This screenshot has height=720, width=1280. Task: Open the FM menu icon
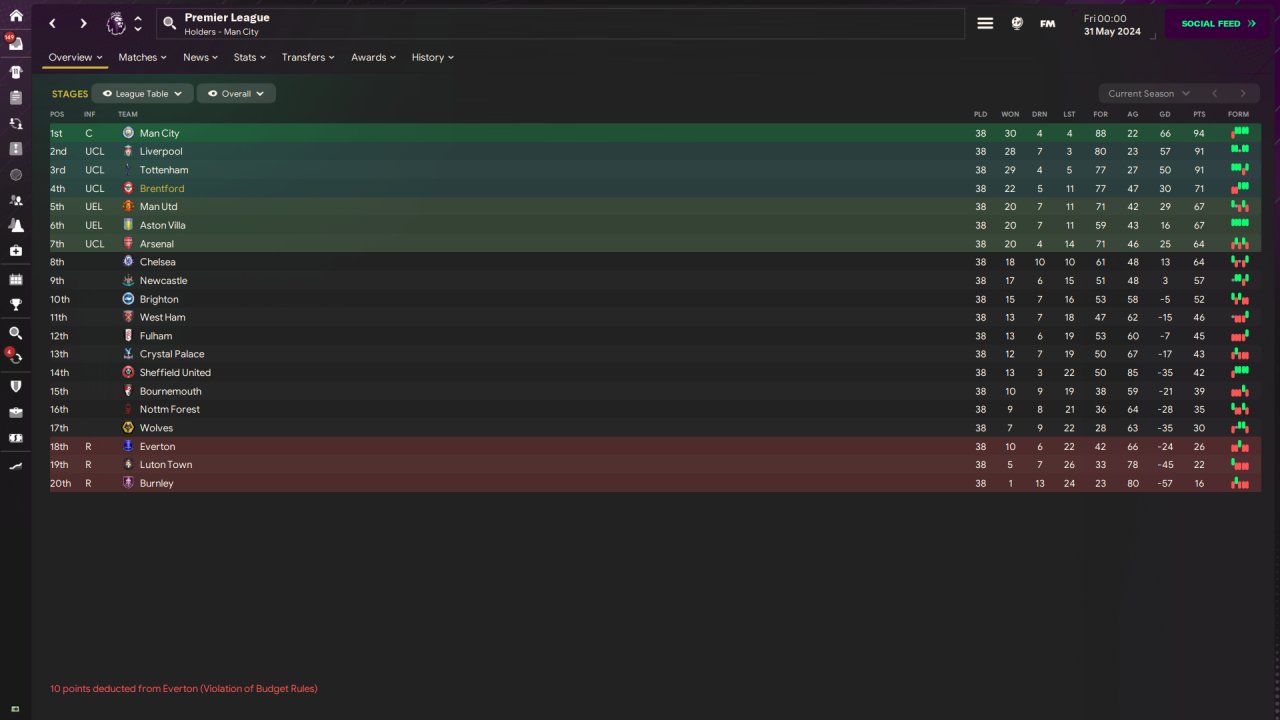[1047, 23]
